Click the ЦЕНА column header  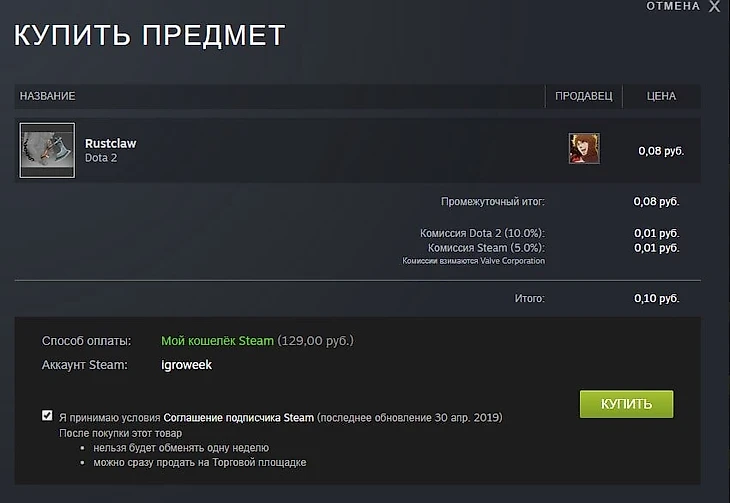661,96
